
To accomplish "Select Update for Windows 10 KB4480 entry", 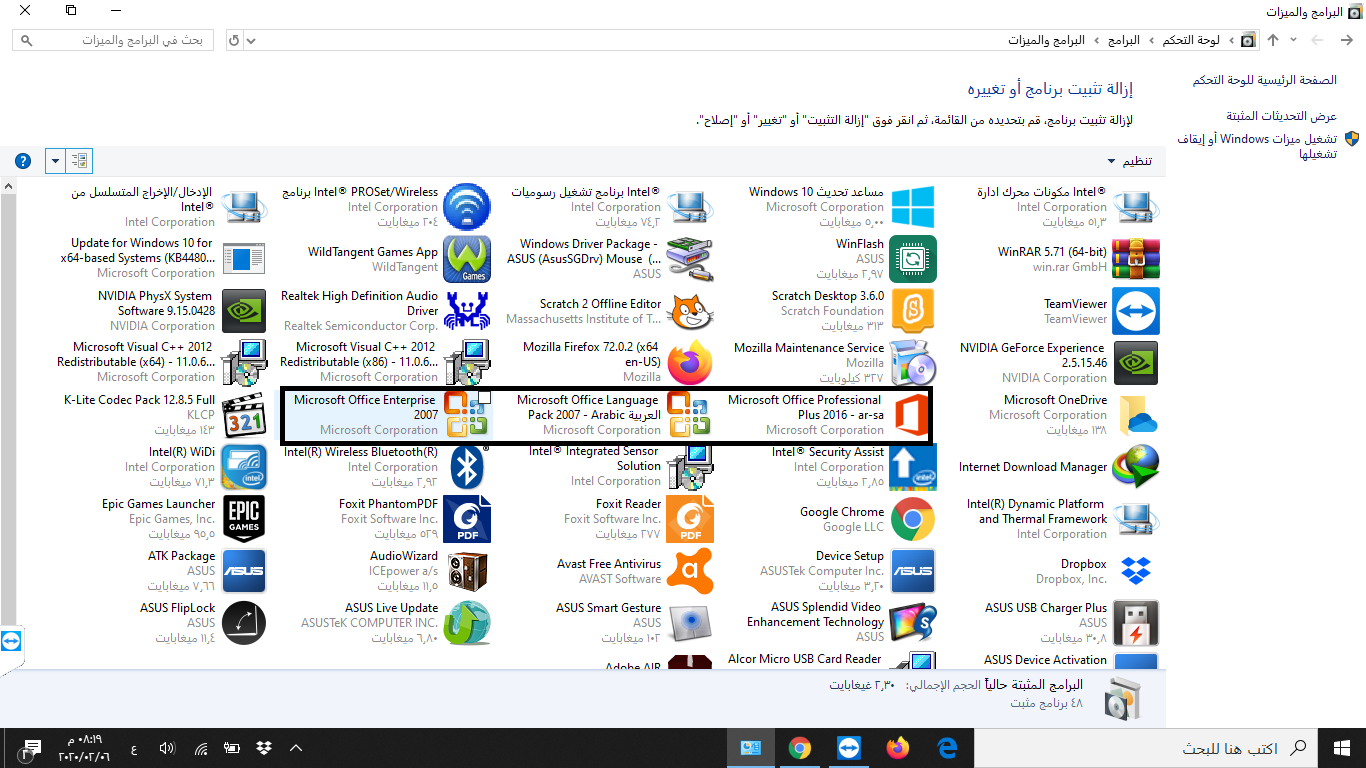I will click(x=164, y=259).
